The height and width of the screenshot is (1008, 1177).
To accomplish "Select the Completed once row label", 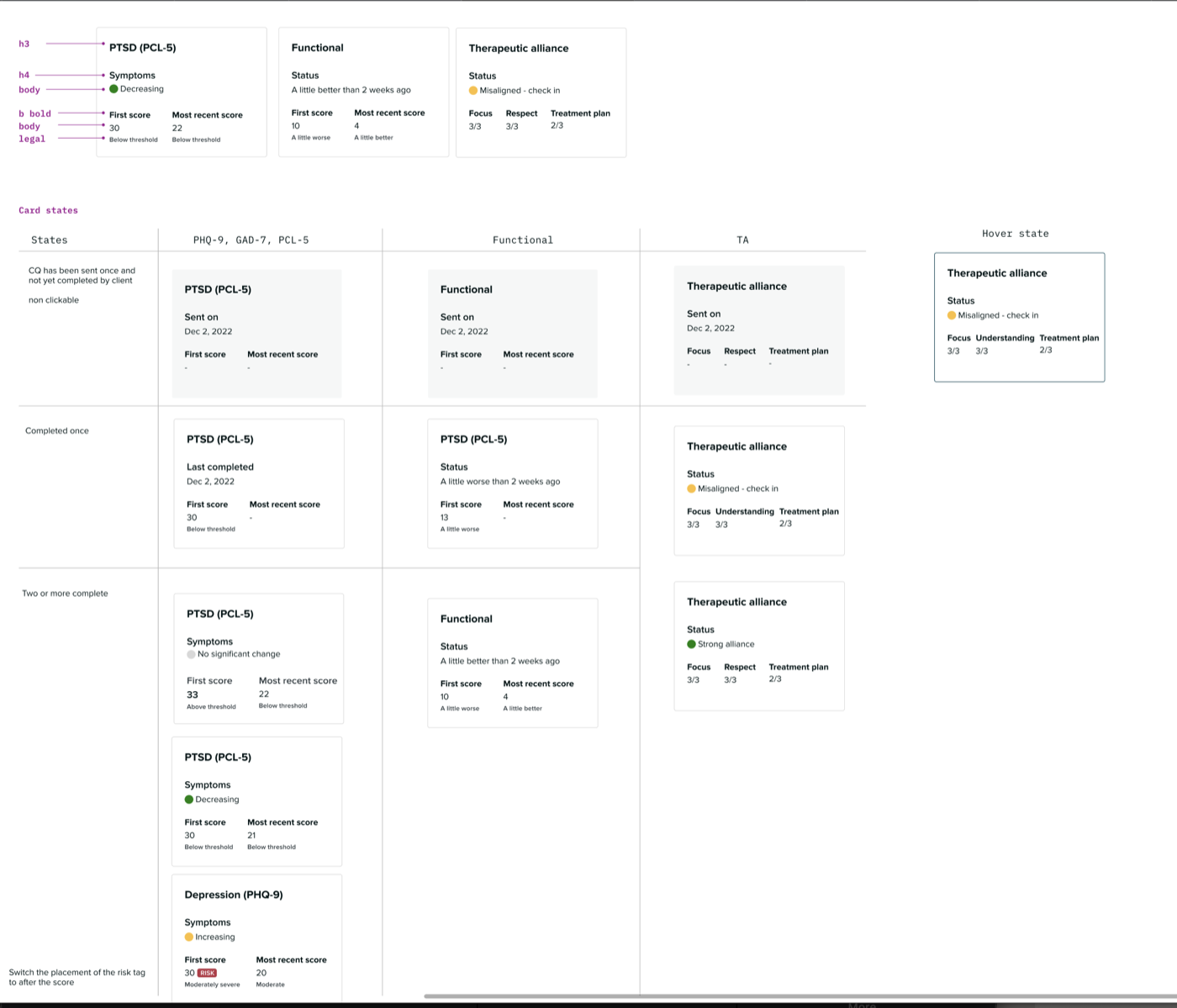I will pos(57,430).
